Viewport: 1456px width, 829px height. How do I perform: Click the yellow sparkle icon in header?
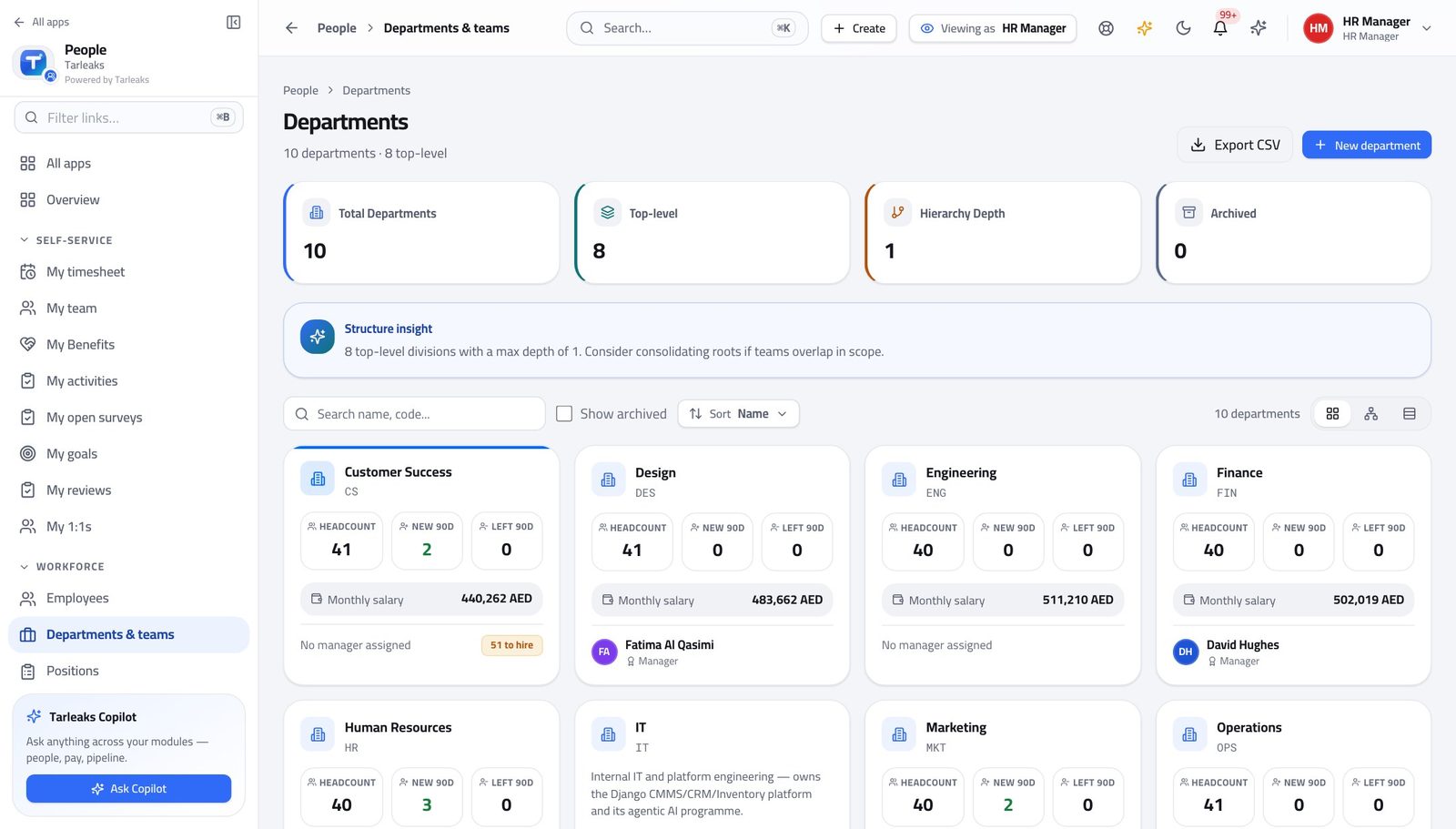coord(1145,28)
